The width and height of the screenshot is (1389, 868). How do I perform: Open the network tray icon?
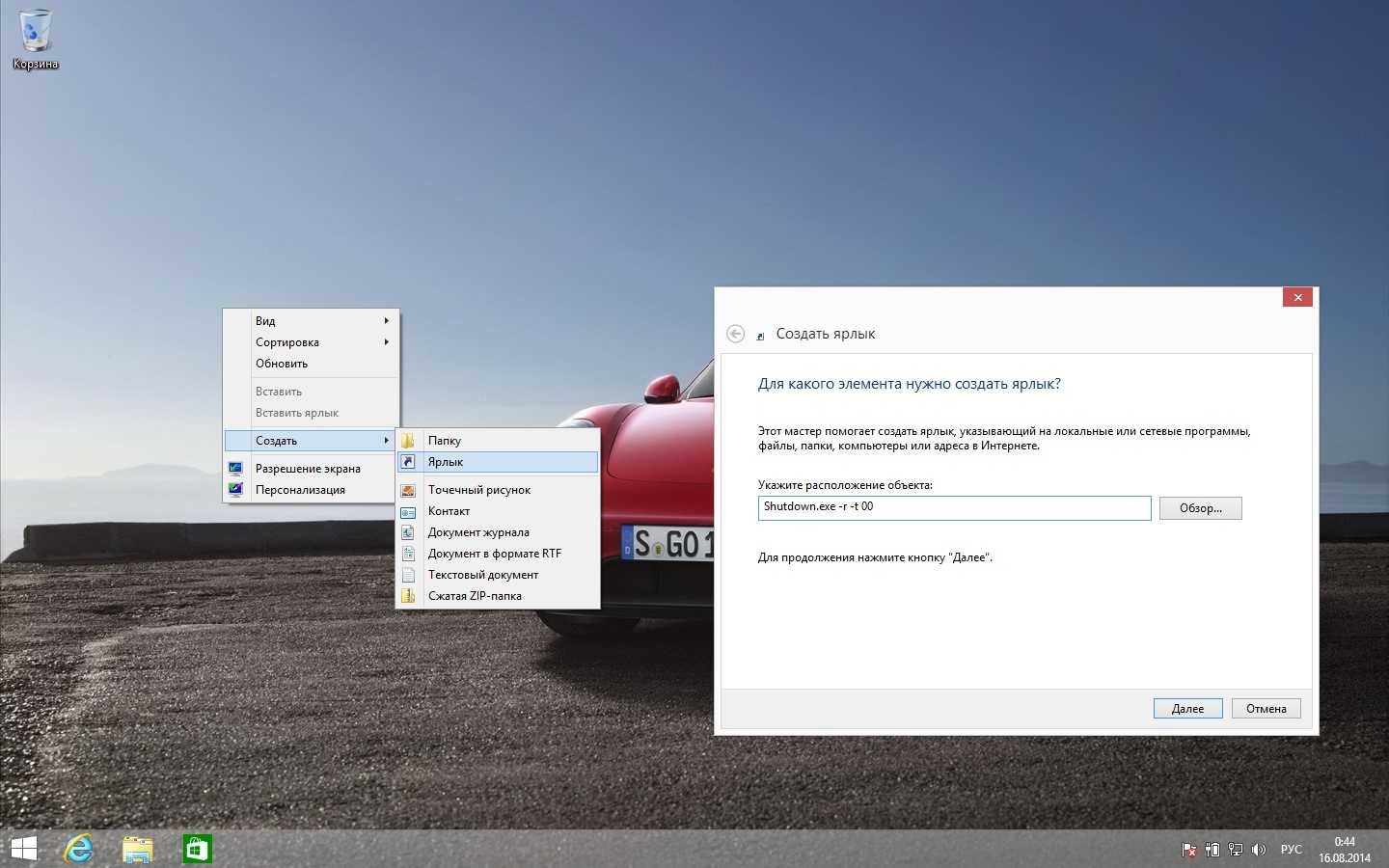[x=1235, y=850]
